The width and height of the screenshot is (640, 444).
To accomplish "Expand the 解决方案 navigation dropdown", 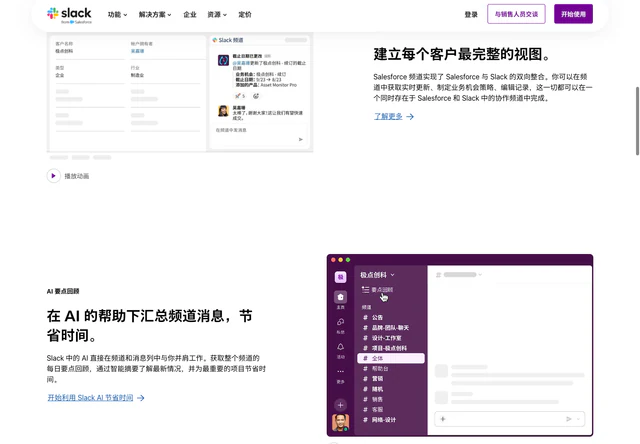I will (x=155, y=15).
